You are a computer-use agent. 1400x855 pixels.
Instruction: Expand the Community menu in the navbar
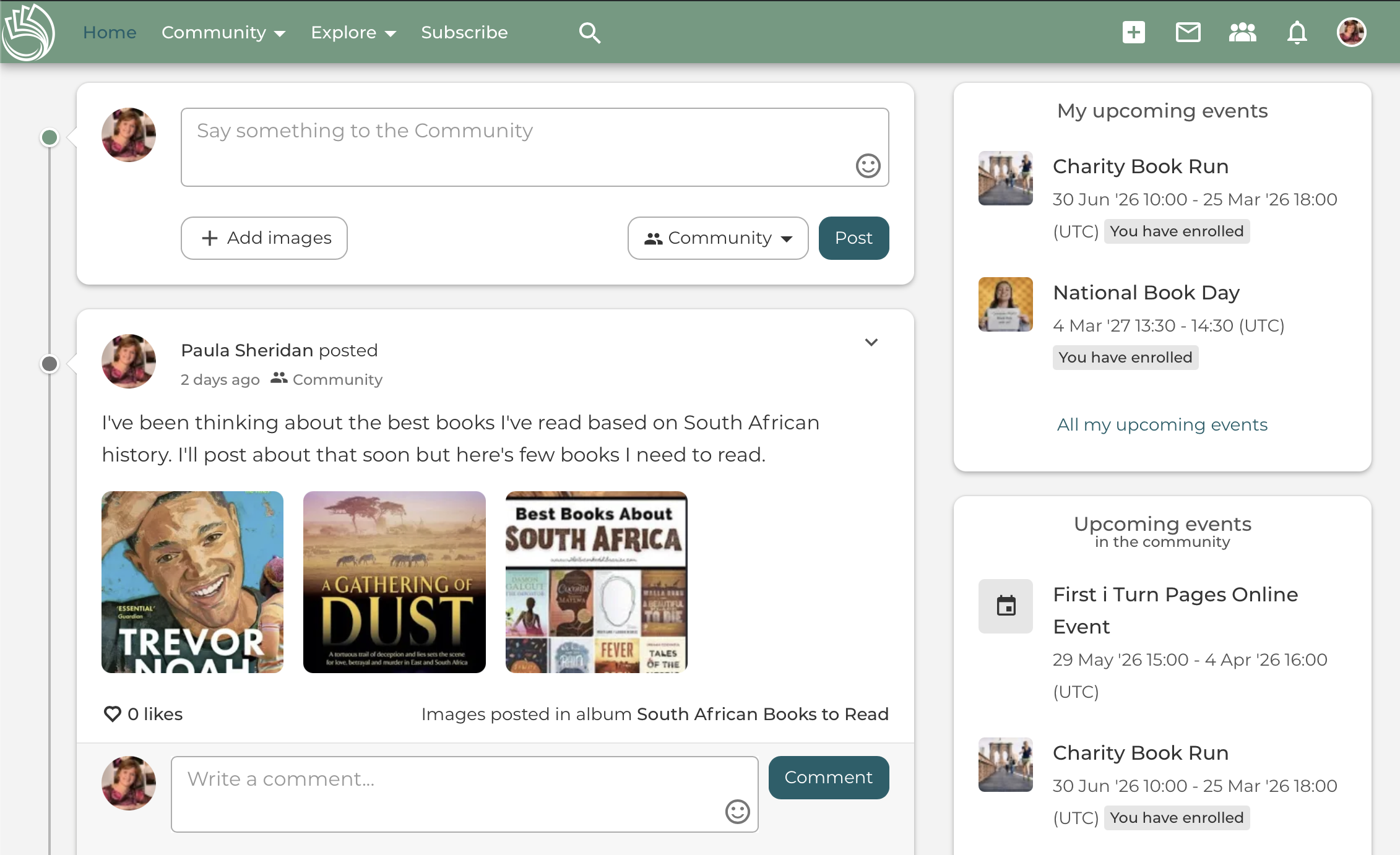tap(223, 32)
